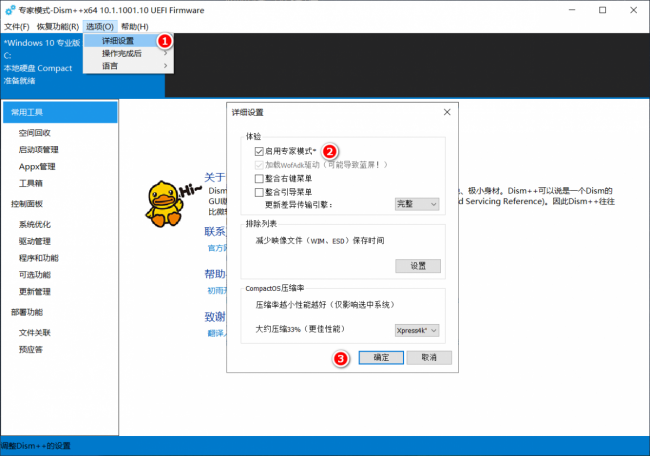Click the 致谢 heading in main pane
Image resolution: width=650 pixels, height=456 pixels.
tap(215, 317)
